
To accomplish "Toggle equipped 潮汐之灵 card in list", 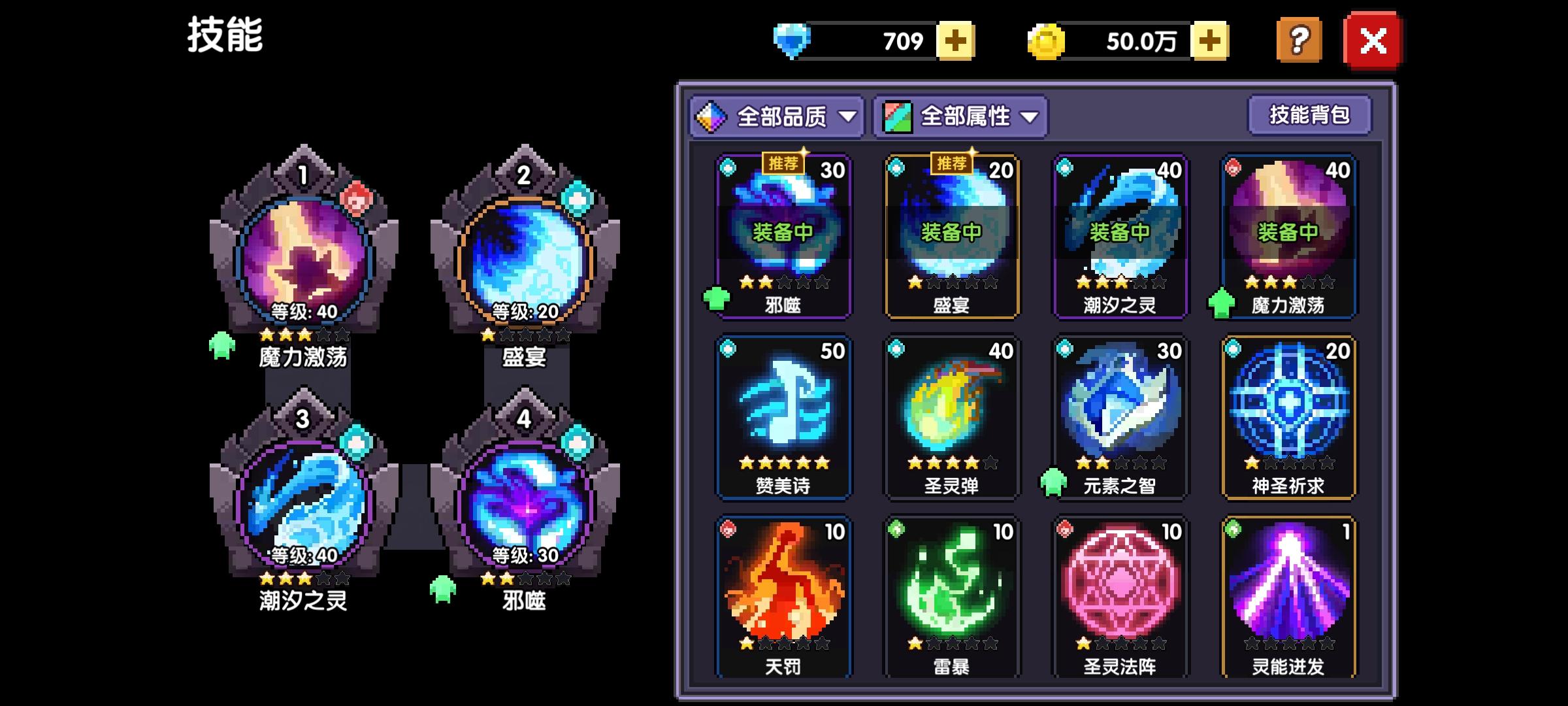I will pos(1120,237).
